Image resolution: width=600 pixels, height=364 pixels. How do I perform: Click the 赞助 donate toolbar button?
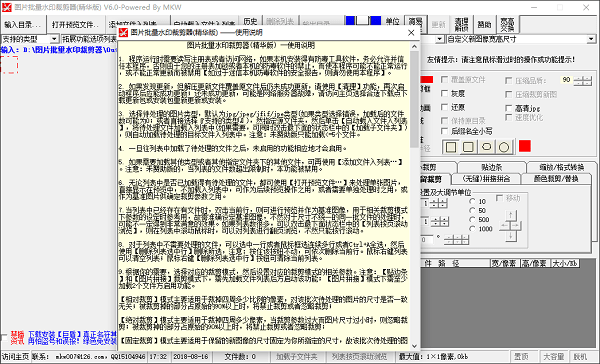point(484,24)
